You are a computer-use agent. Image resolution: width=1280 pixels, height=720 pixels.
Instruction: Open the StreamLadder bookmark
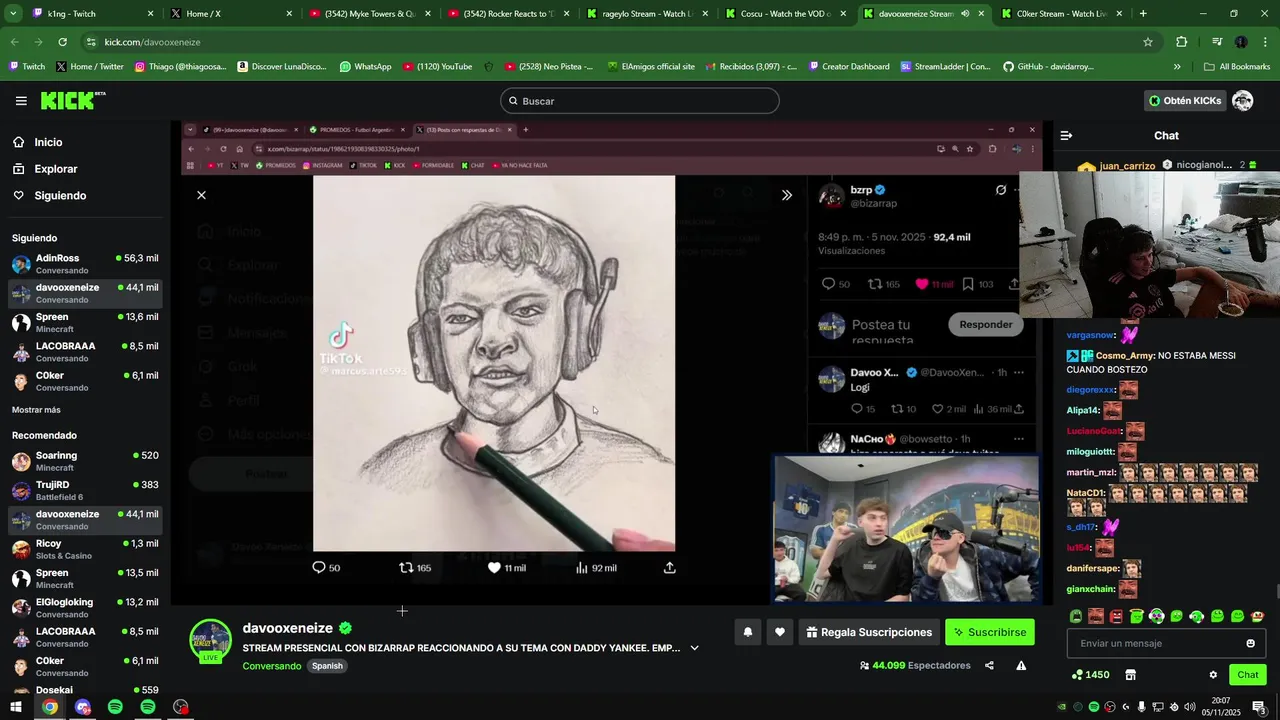click(945, 67)
